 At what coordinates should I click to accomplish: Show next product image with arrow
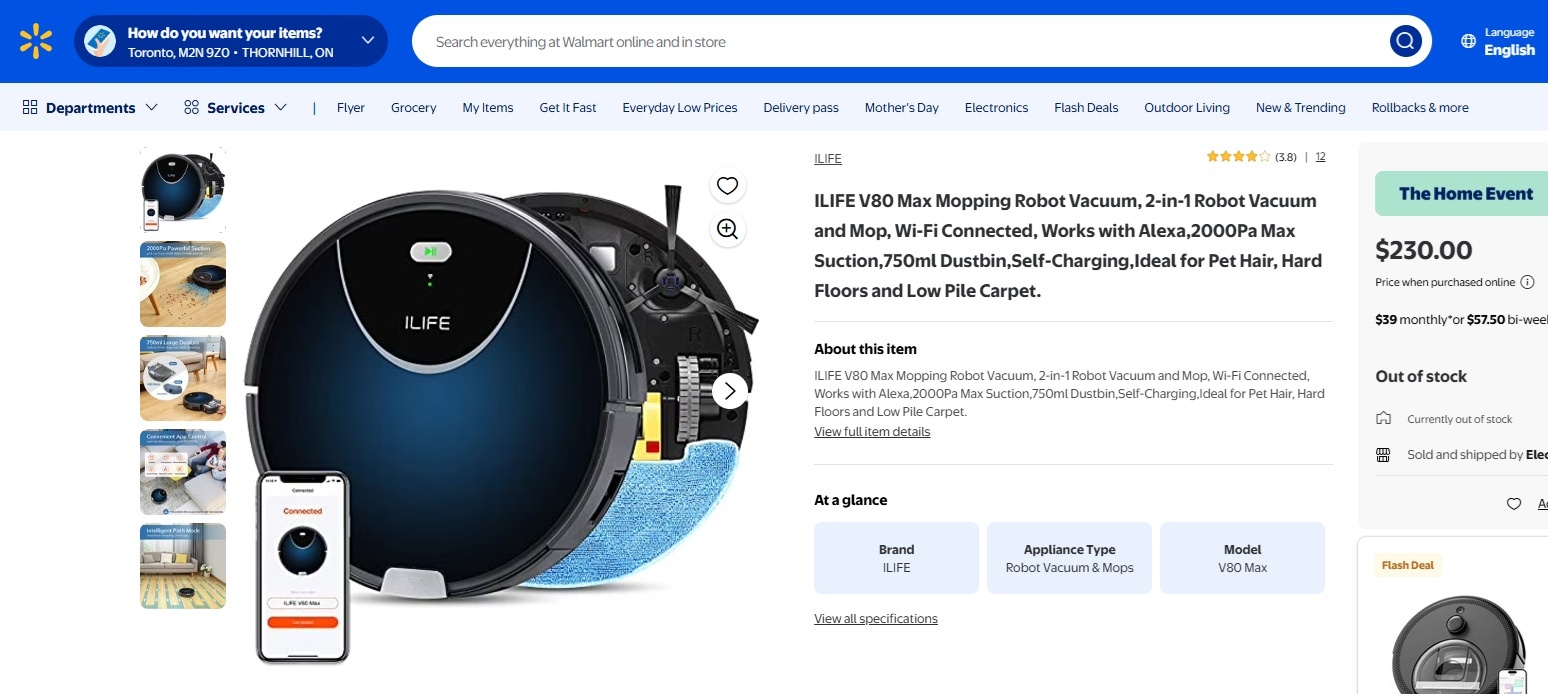click(730, 390)
